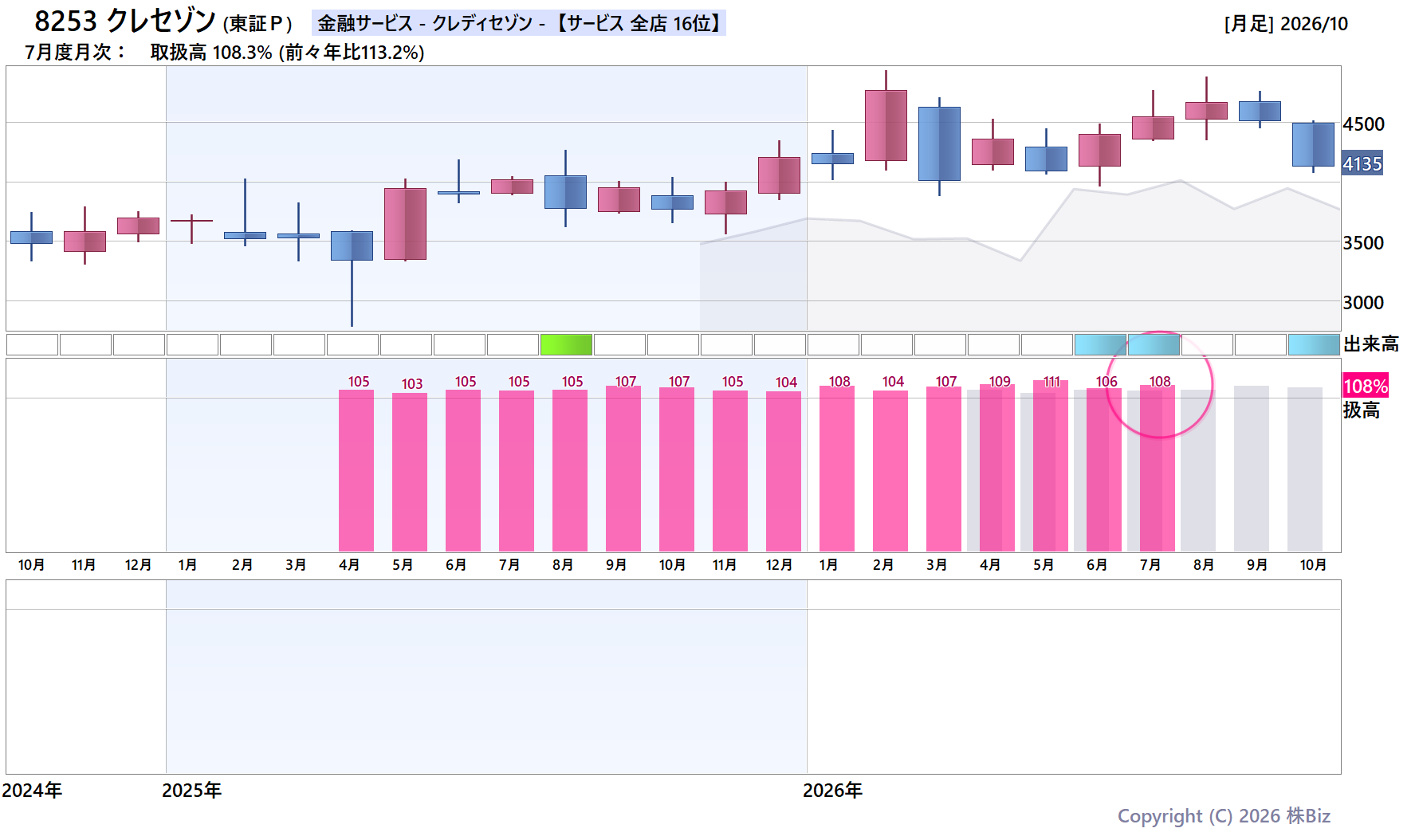Click the 出来高 volume label
Screen dimensions: 1419x840
(x=1371, y=344)
